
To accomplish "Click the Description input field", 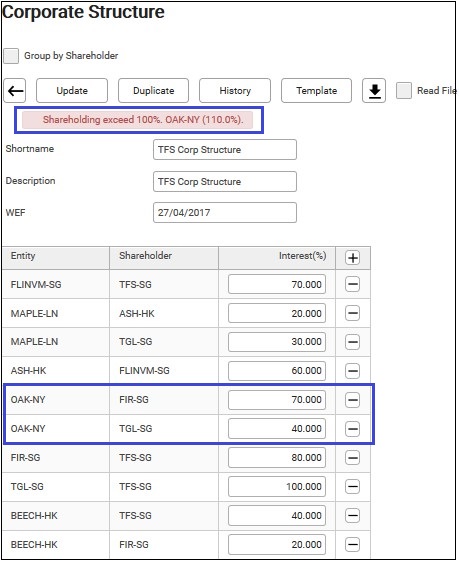I will pos(225,182).
